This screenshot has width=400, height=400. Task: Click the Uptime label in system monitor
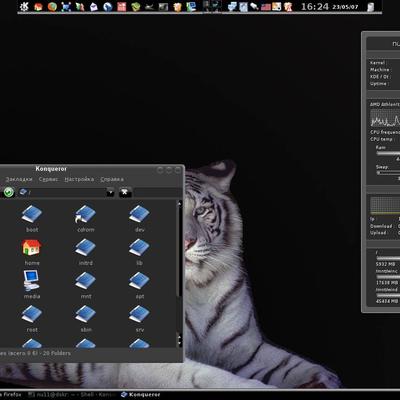point(379,84)
